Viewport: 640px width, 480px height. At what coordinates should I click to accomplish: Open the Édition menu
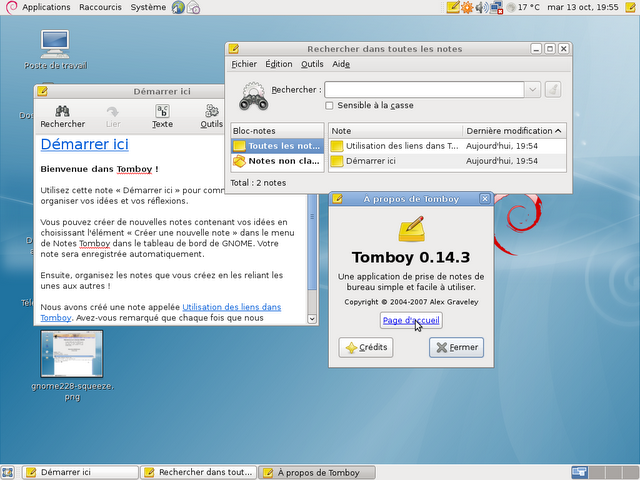point(279,64)
